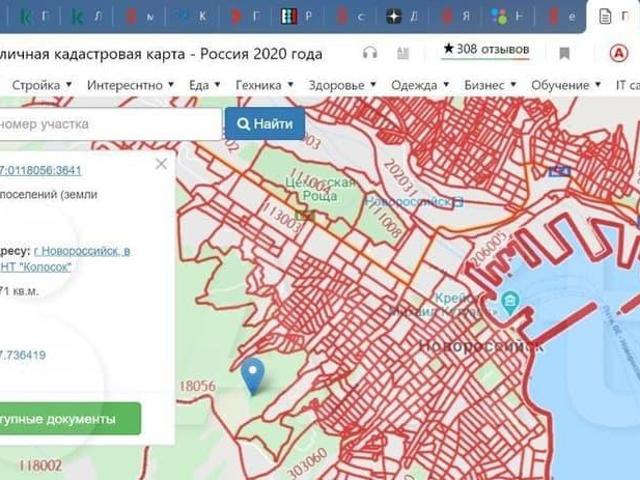Click the green доступные документы button
Screen dimensions: 640x480
coord(70,419)
